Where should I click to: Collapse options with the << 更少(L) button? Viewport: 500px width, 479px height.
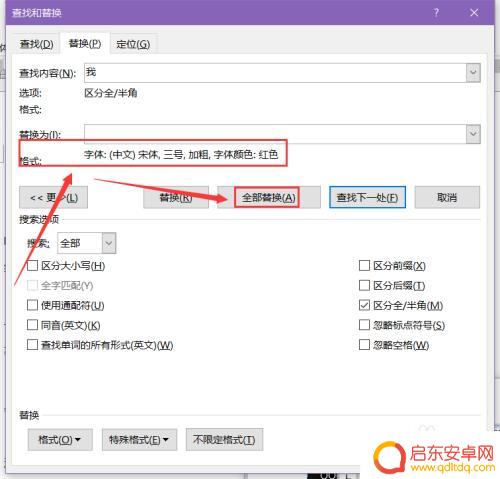coord(53,198)
